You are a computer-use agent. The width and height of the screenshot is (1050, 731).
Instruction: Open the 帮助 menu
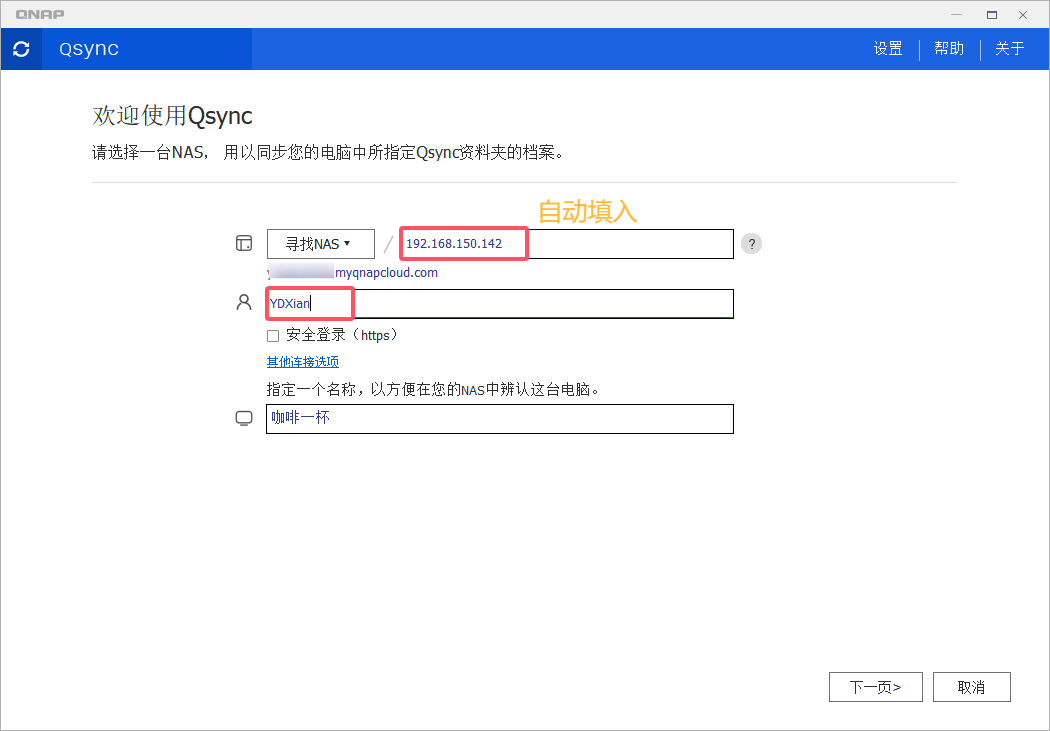[x=949, y=49]
